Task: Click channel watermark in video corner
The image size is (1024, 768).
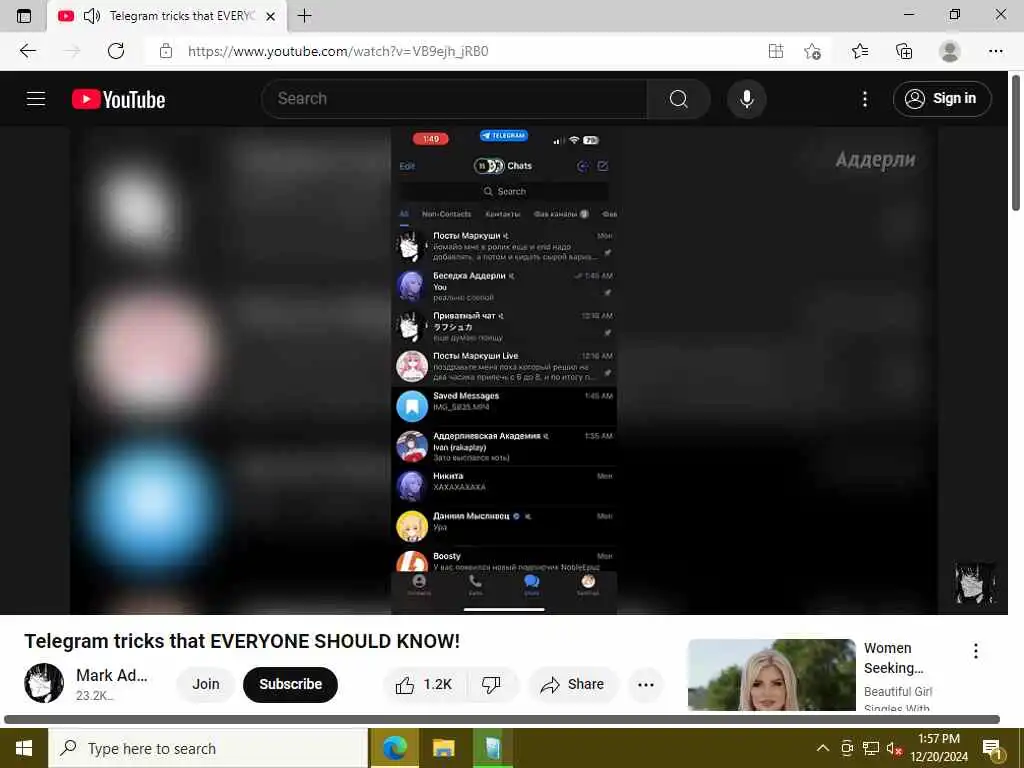Action: (974, 583)
